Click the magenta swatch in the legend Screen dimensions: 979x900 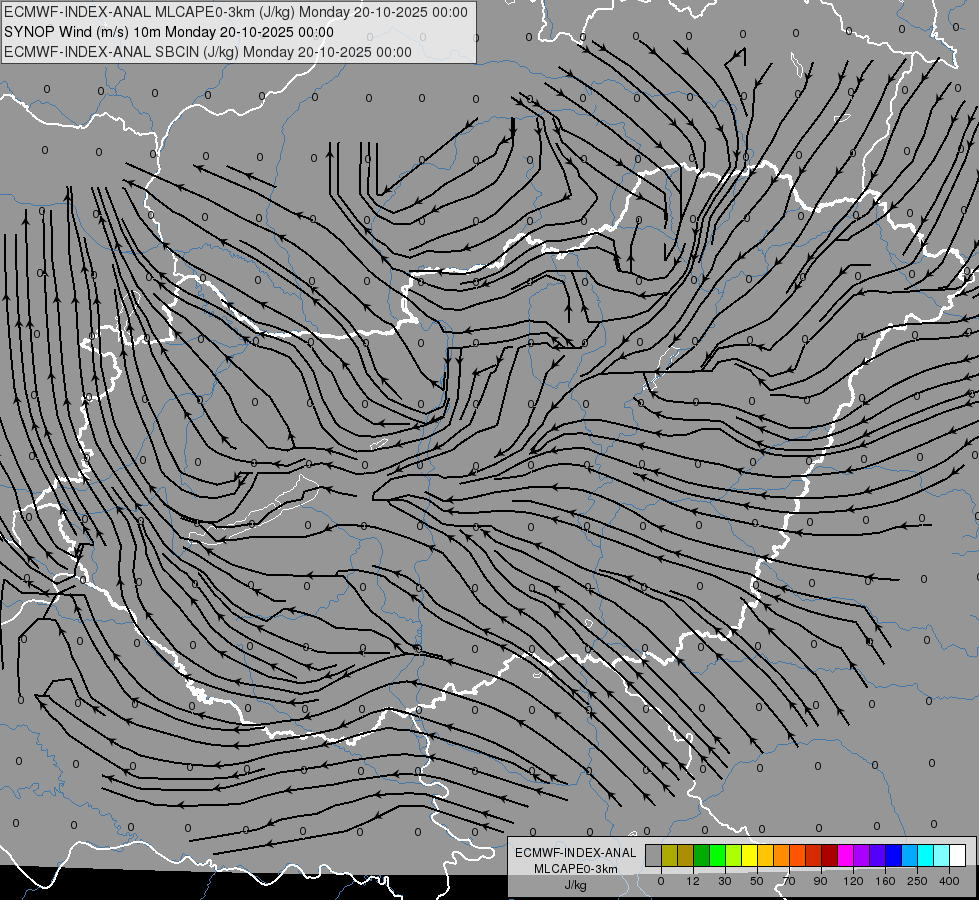tap(845, 855)
